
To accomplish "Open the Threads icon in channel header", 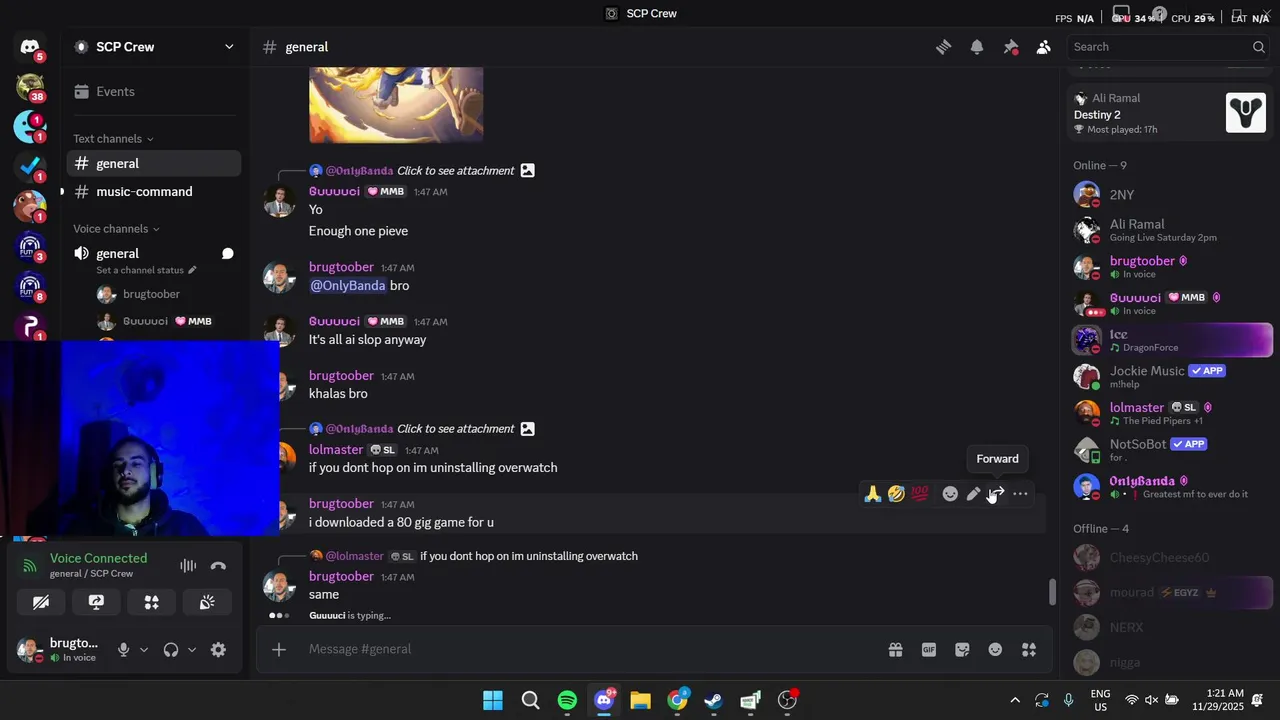I will (943, 47).
